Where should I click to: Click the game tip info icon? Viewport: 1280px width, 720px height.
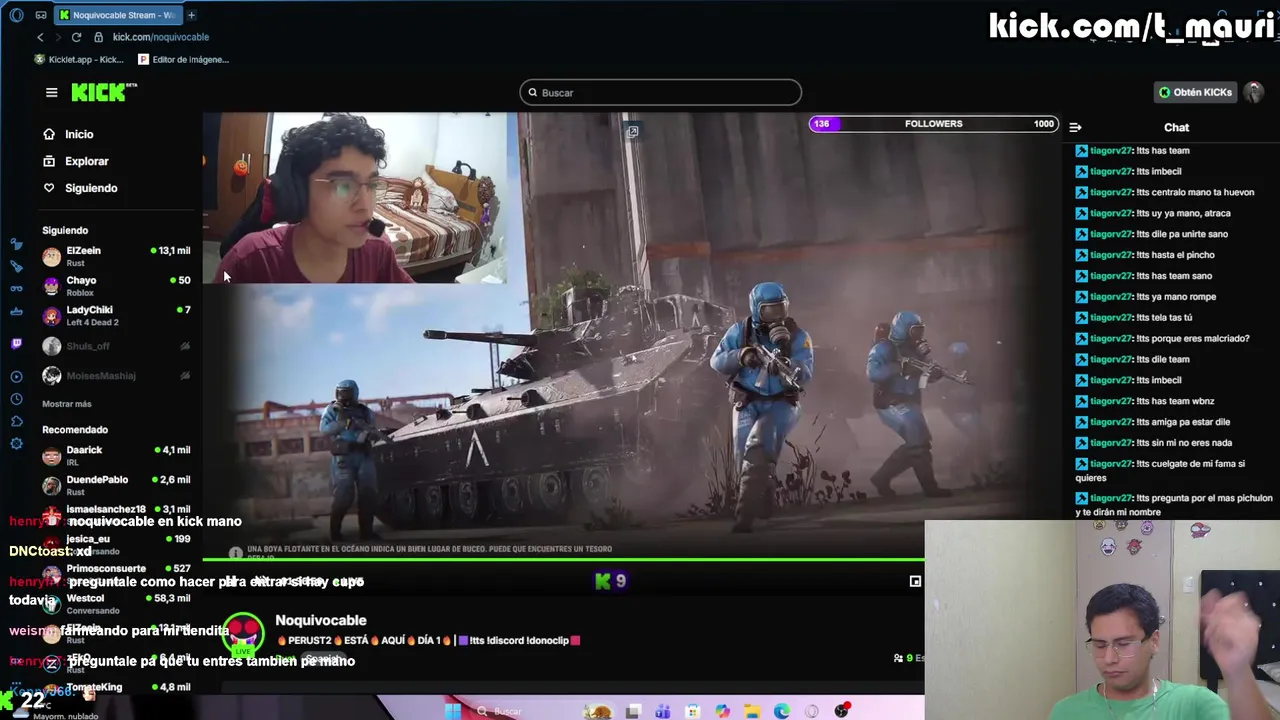[235, 552]
